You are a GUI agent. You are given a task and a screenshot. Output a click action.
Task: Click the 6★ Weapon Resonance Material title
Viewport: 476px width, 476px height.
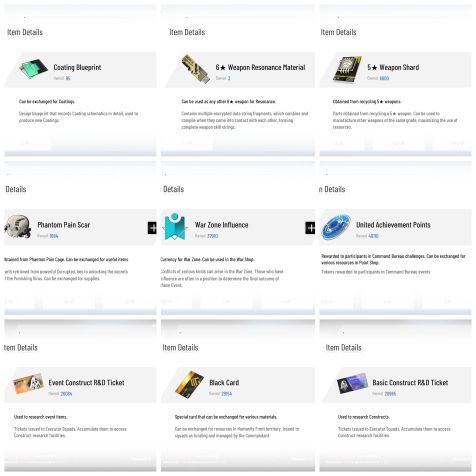point(260,67)
